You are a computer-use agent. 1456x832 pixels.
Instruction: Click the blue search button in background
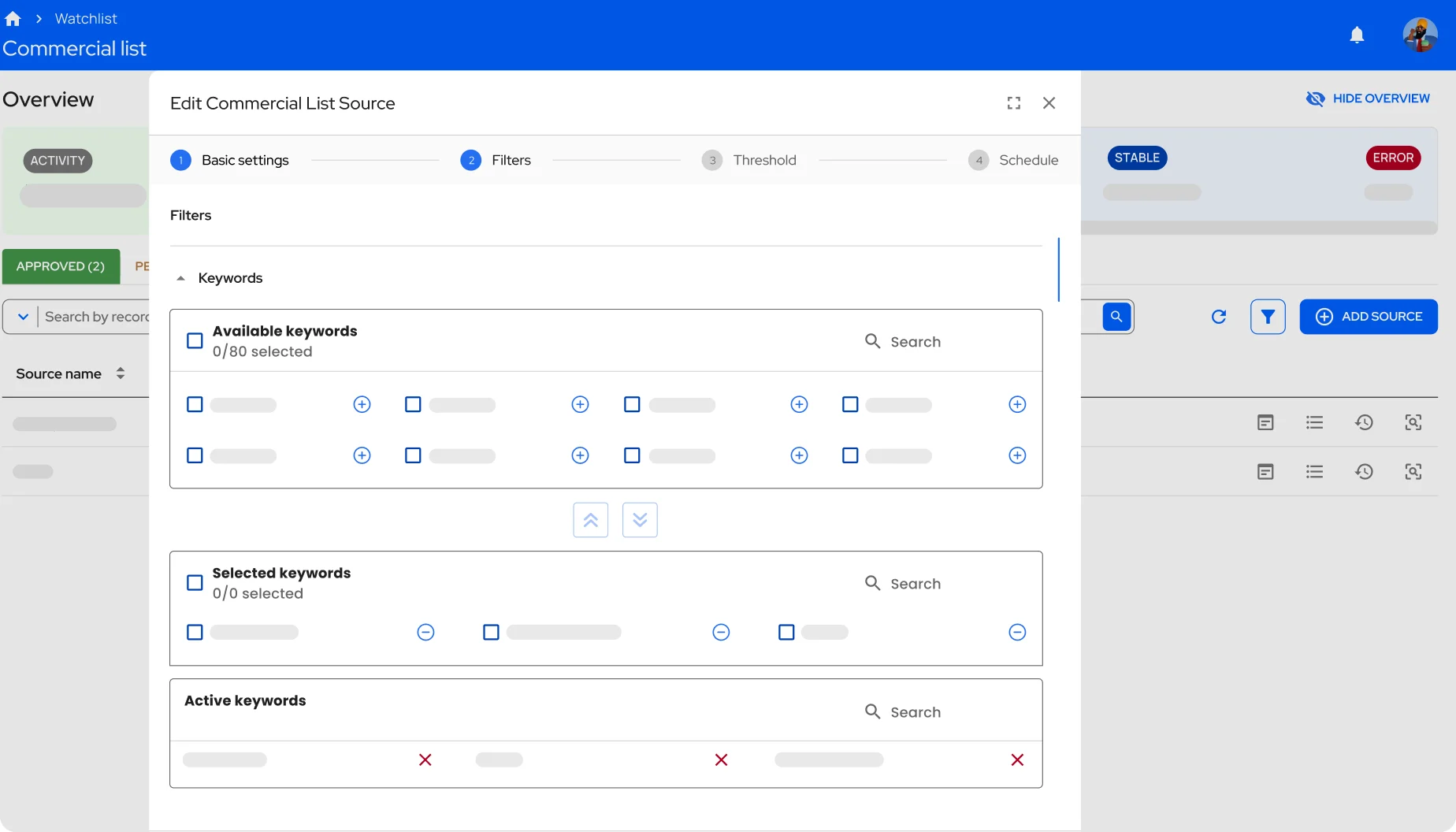pos(1116,317)
